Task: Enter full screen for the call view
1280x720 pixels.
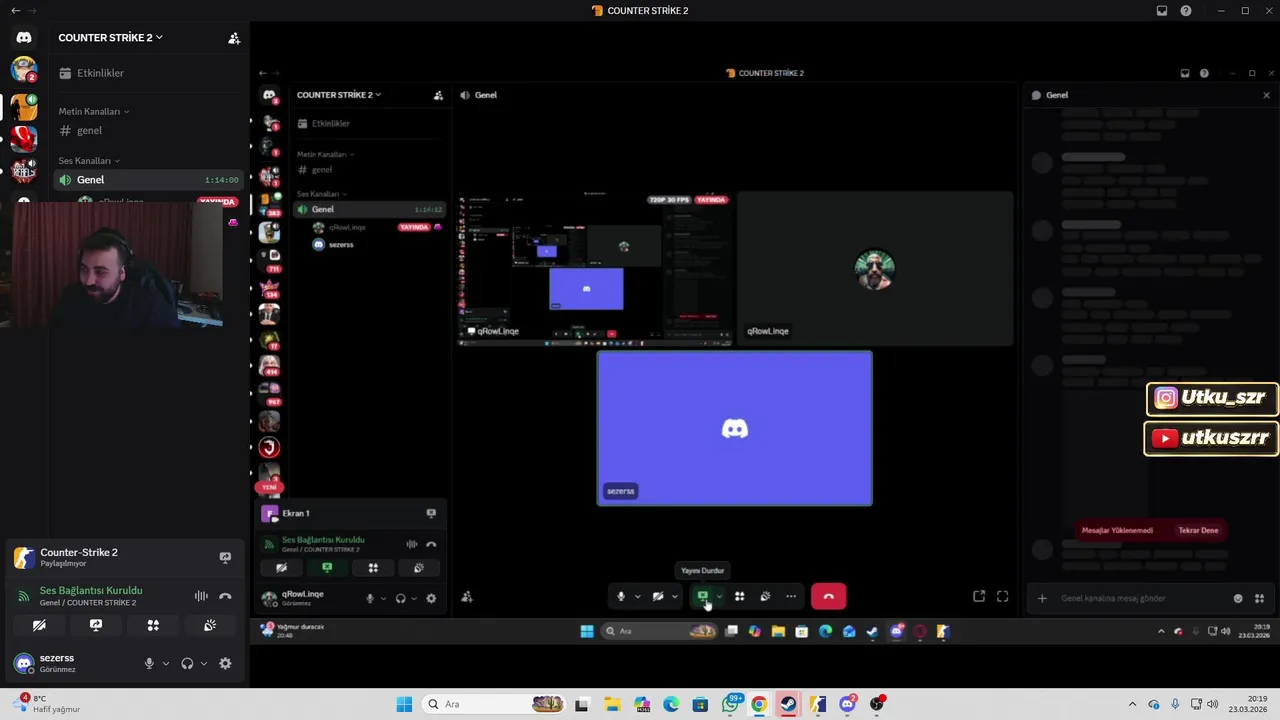Action: [1003, 597]
